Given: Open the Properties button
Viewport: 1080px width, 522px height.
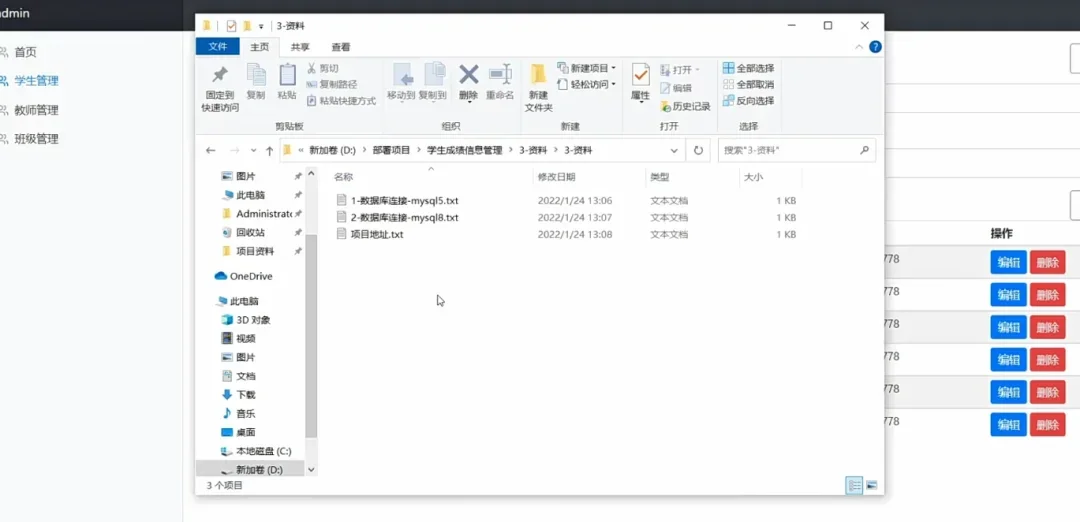Looking at the screenshot, I should coord(641,83).
